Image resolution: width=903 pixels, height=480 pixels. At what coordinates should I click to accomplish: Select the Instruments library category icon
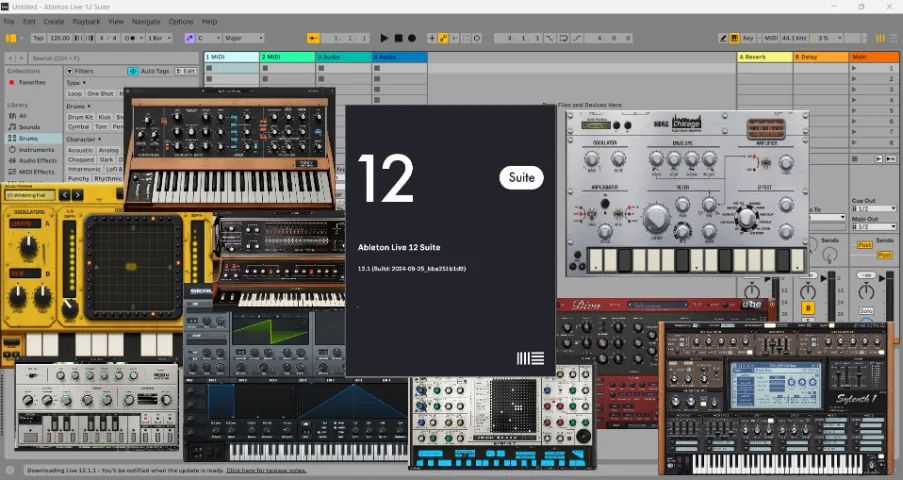click(x=12, y=149)
